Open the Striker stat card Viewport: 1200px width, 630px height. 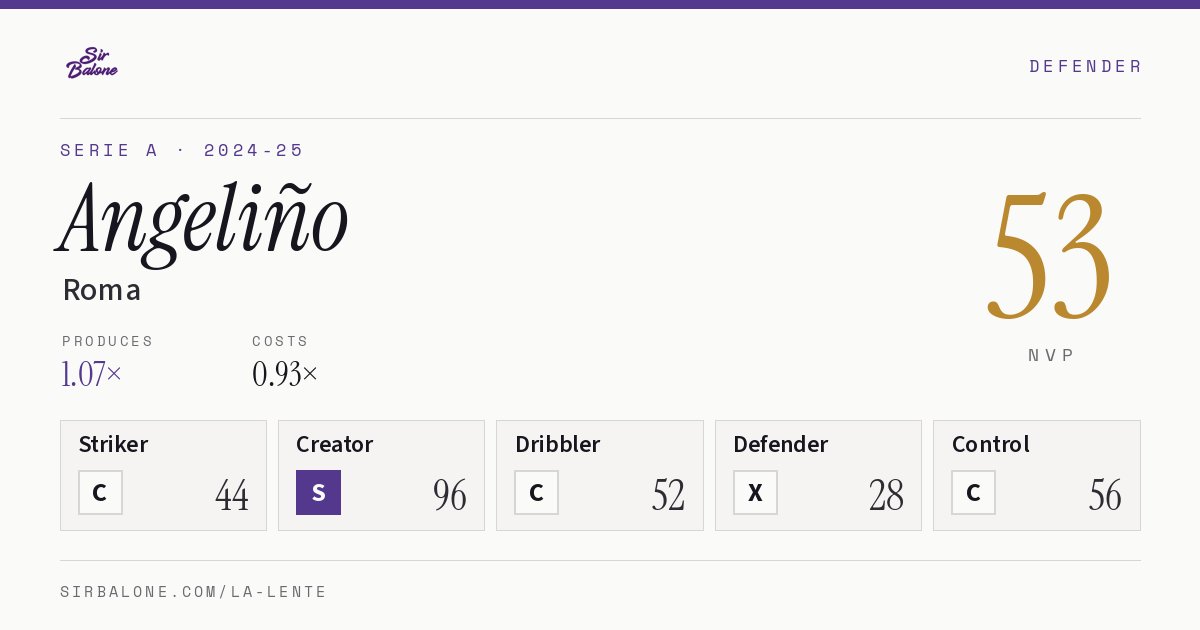pos(163,475)
